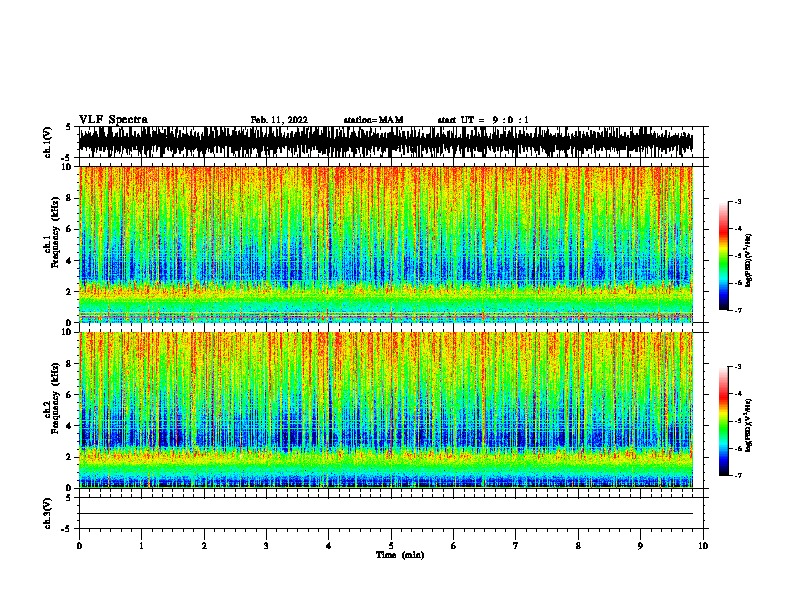Click time axis tick label "1"

pyautogui.click(x=141, y=546)
